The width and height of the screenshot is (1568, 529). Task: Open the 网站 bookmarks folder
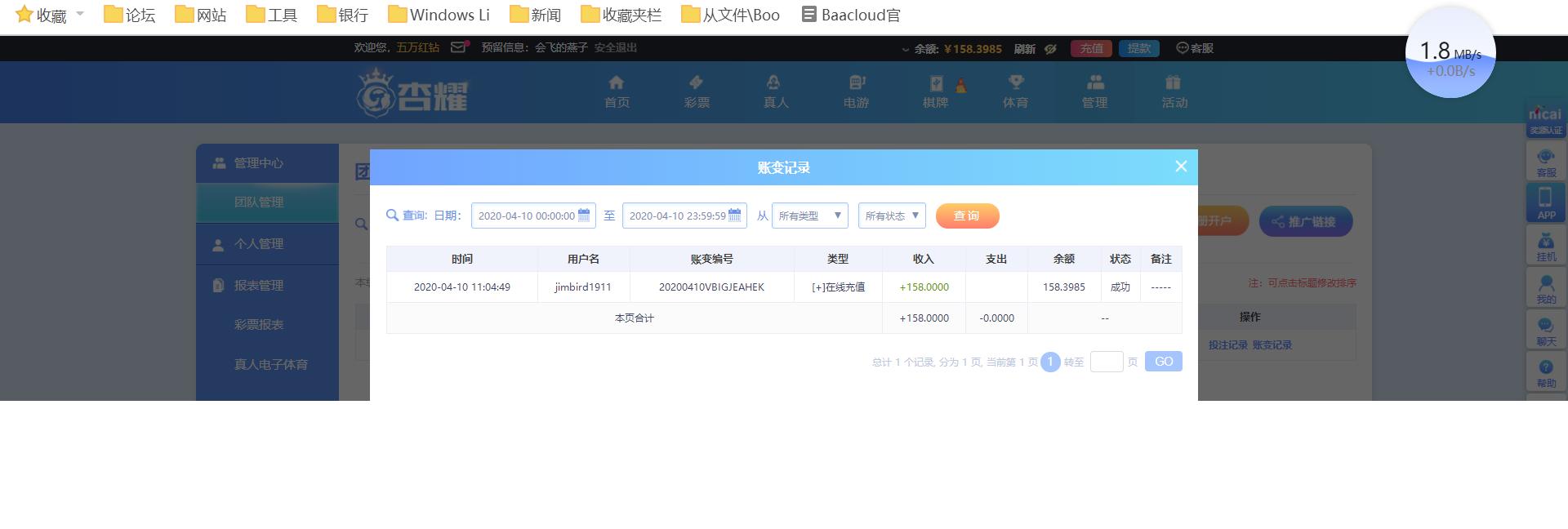(200, 15)
